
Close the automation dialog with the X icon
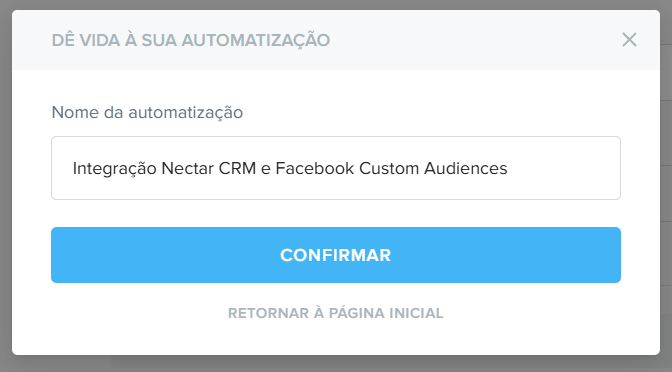tap(629, 40)
